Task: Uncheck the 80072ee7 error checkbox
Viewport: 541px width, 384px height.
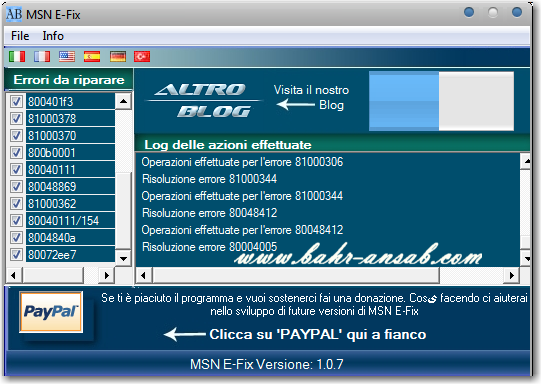Action: click(16, 254)
